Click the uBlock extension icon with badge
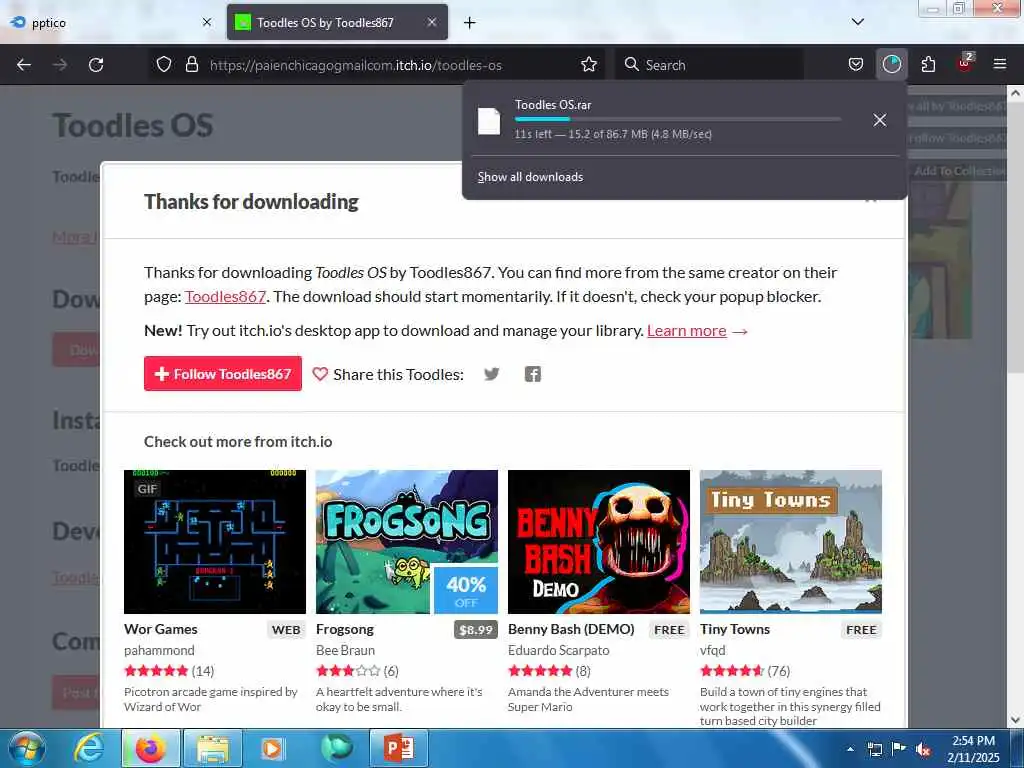Image resolution: width=1024 pixels, height=768 pixels. coord(965,63)
